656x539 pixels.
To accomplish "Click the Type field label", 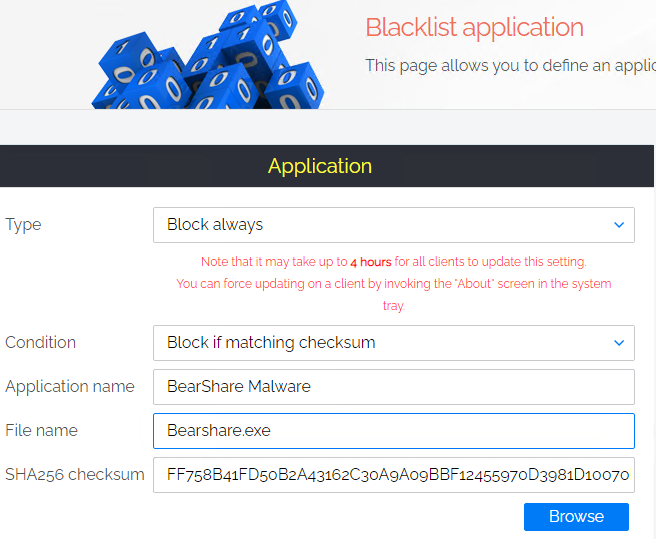I will pos(23,225).
